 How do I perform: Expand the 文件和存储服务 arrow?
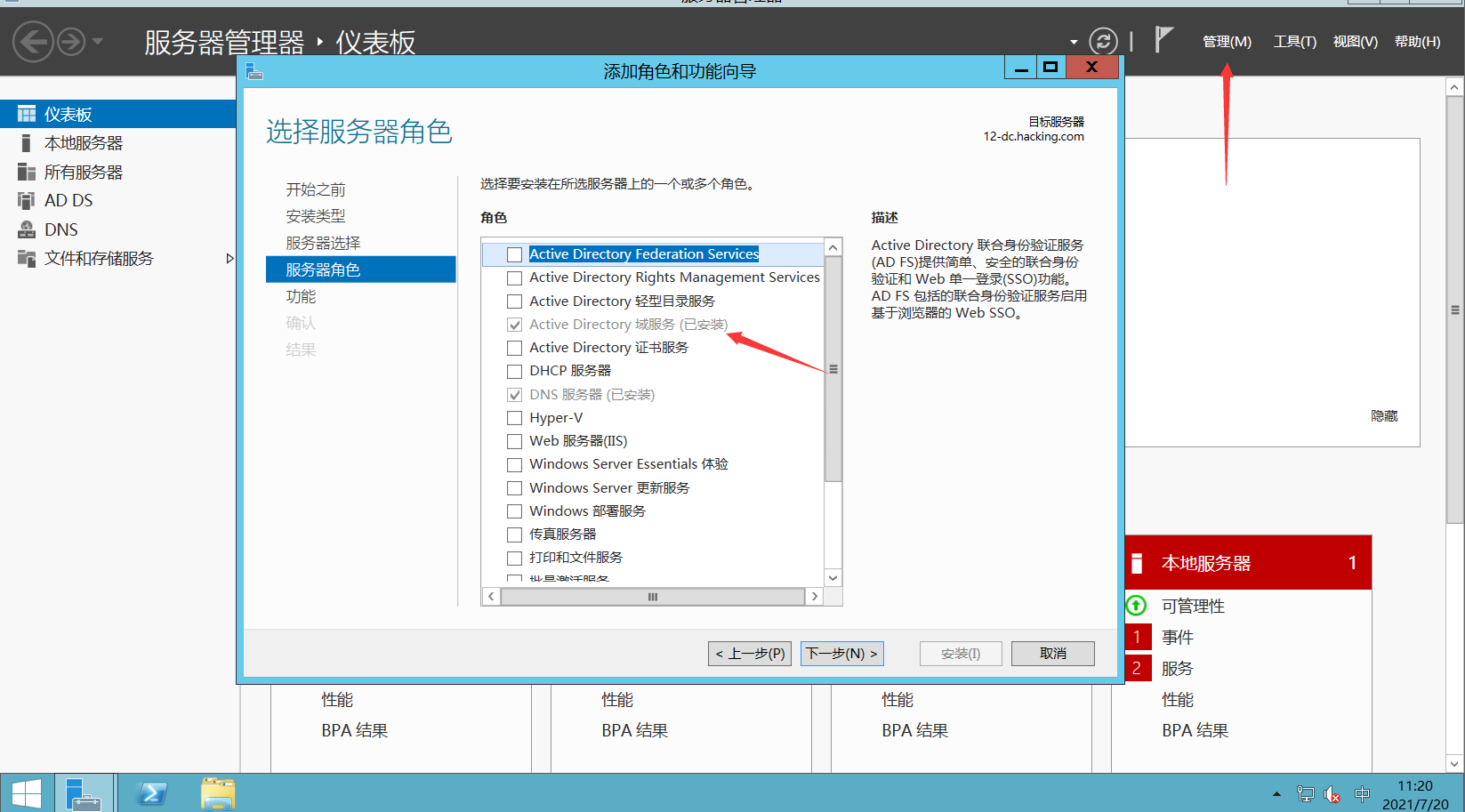229,258
